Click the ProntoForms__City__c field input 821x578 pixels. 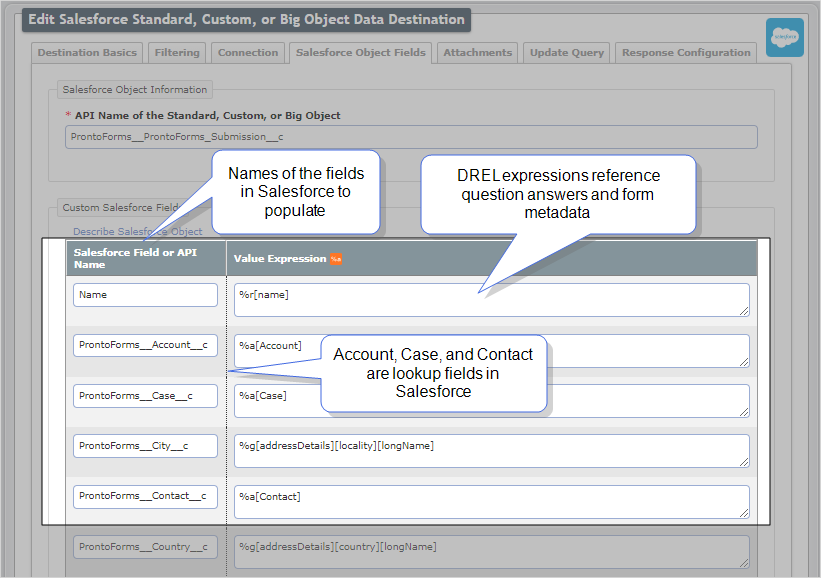point(146,446)
